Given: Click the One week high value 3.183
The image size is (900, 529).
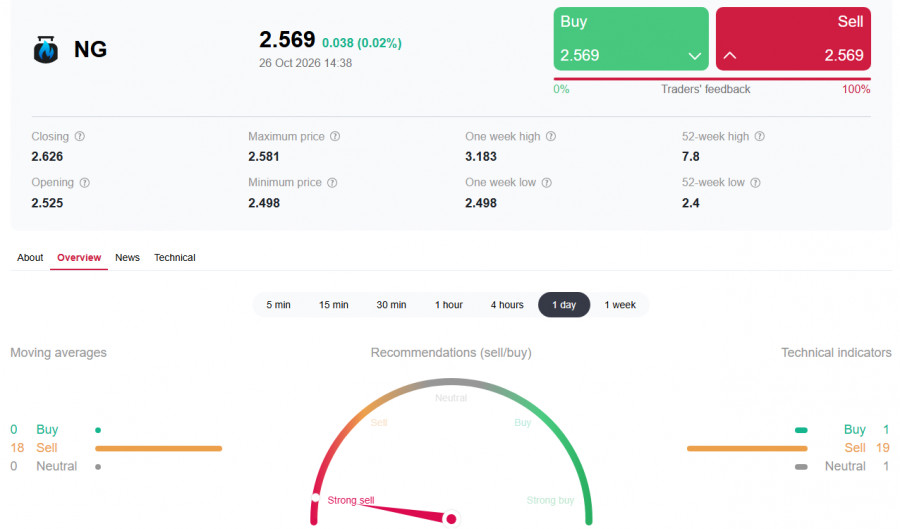Looking at the screenshot, I should (480, 157).
